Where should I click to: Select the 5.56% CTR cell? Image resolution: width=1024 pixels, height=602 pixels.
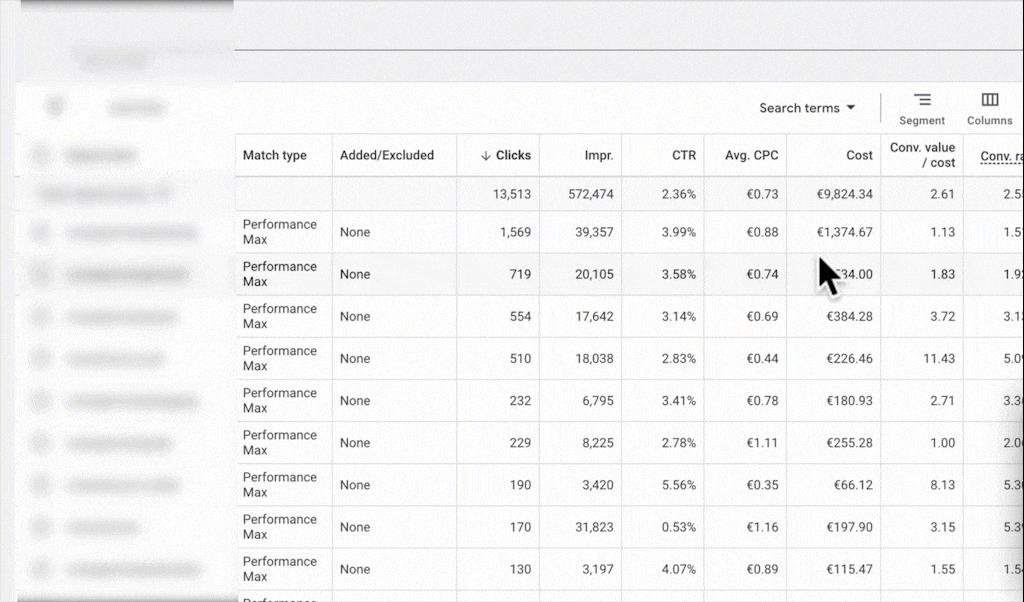click(678, 485)
